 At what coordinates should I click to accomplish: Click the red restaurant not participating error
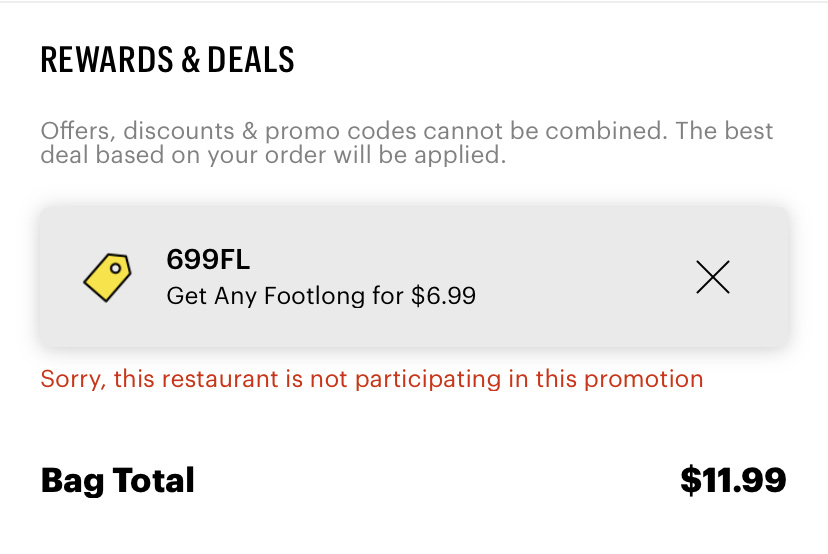pos(371,380)
